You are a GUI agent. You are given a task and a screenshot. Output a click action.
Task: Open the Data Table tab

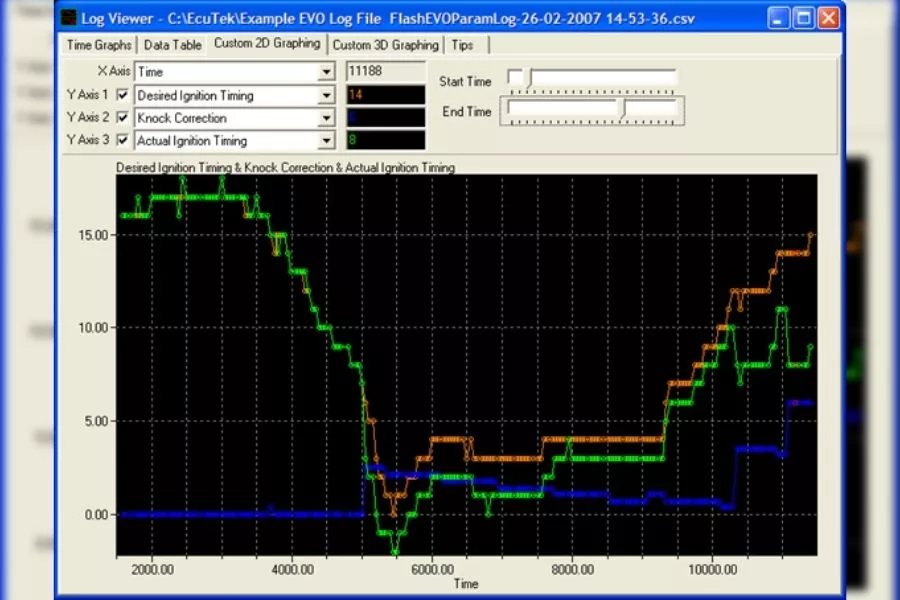(172, 44)
